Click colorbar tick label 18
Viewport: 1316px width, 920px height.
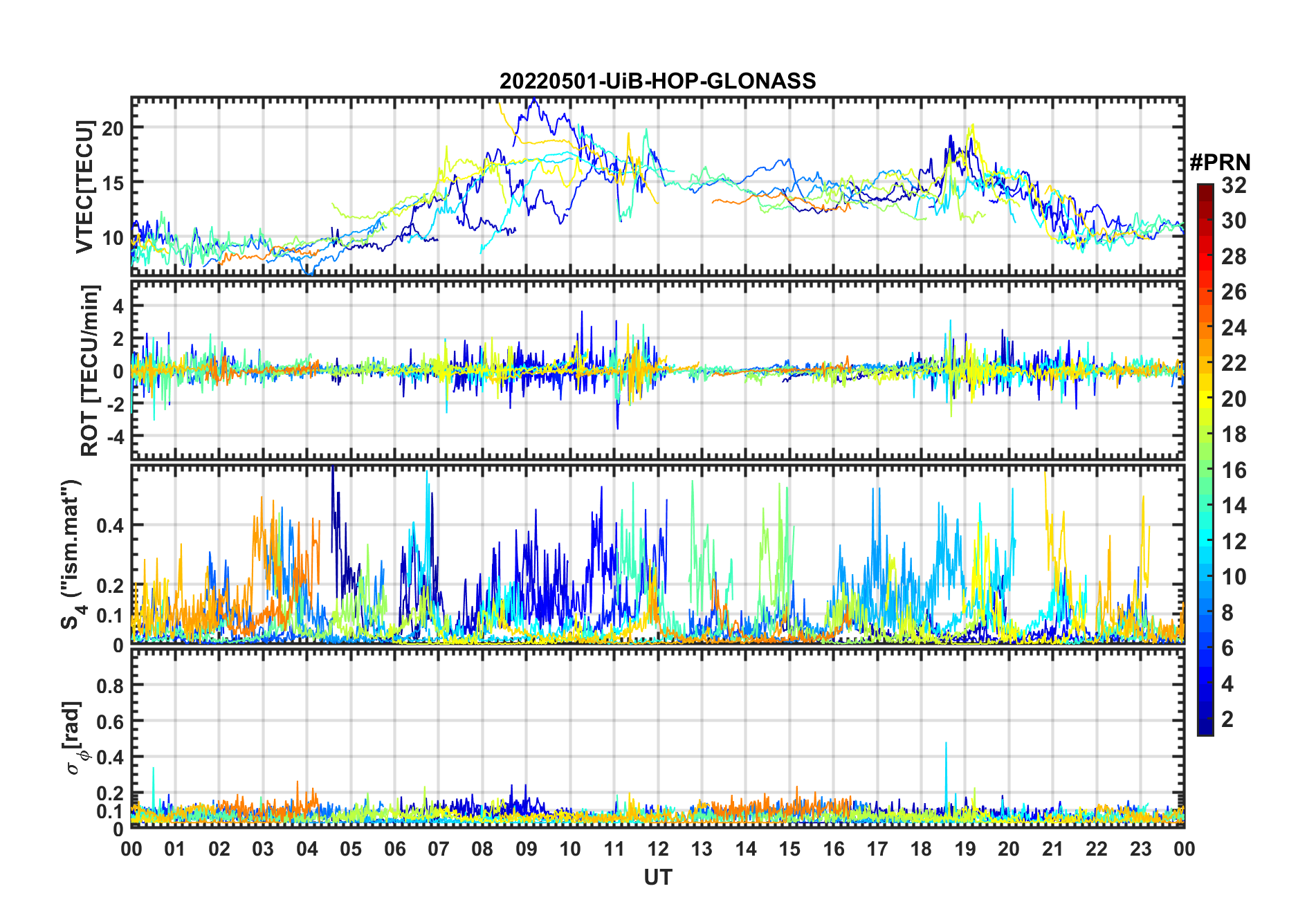click(1234, 434)
